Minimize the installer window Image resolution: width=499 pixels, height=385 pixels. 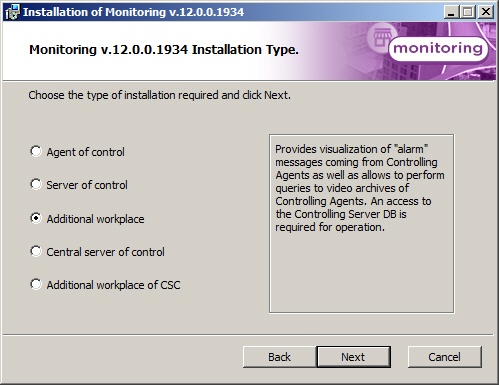451,12
